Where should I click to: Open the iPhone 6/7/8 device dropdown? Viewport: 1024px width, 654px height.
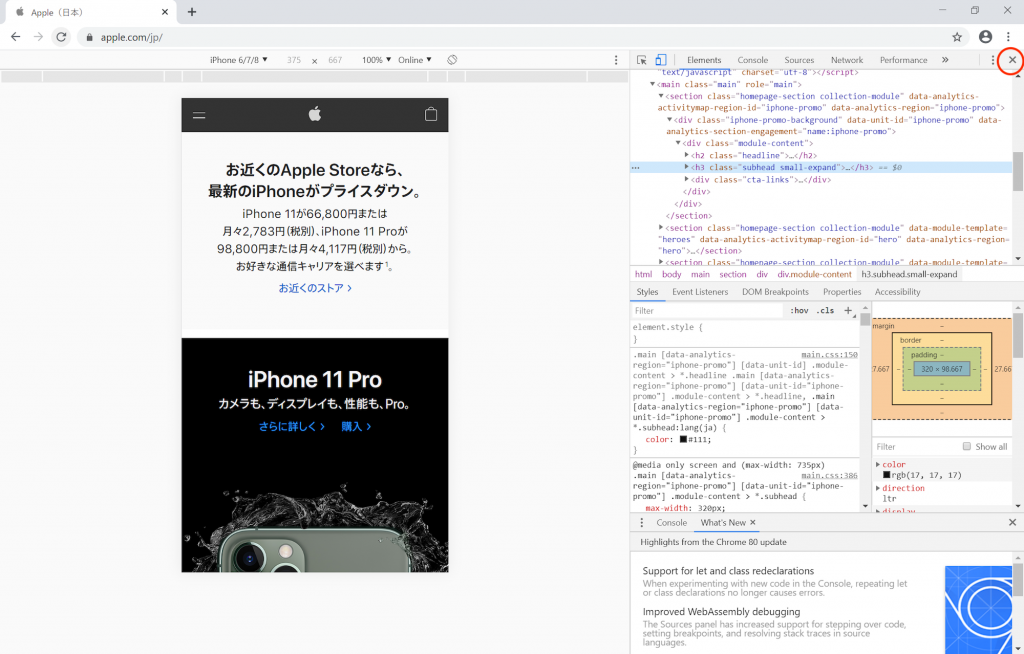[237, 60]
